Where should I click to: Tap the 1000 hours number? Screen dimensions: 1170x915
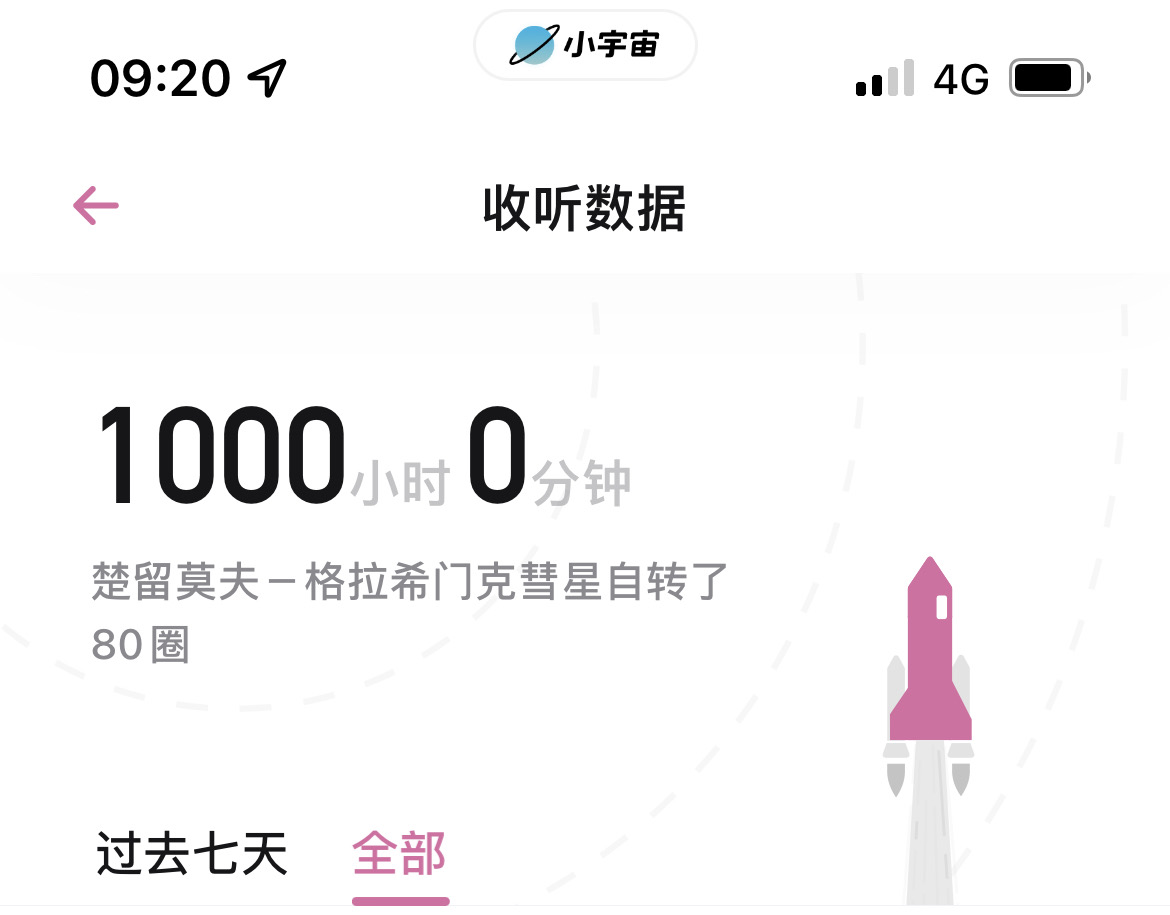[222, 455]
